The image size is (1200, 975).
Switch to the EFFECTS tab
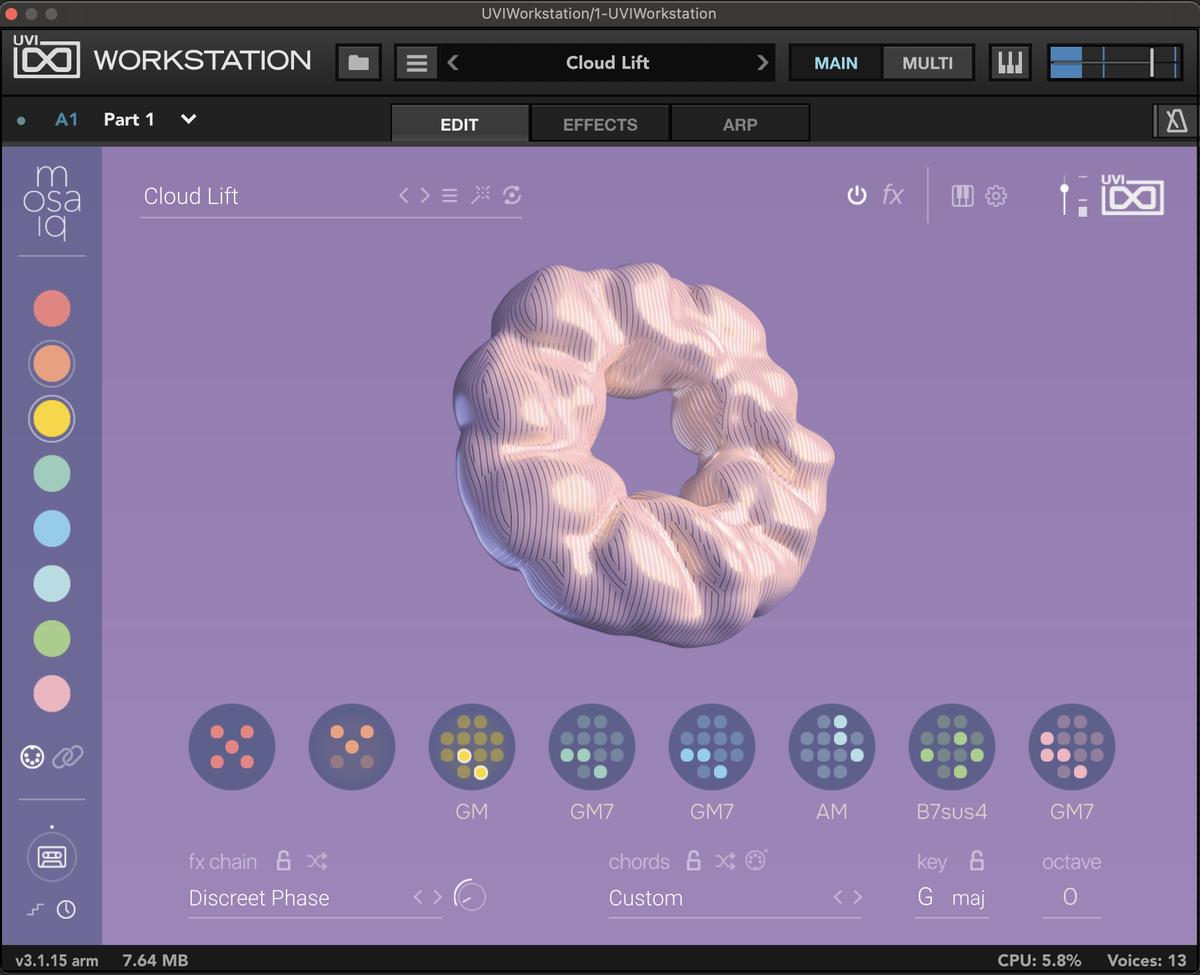coord(600,124)
